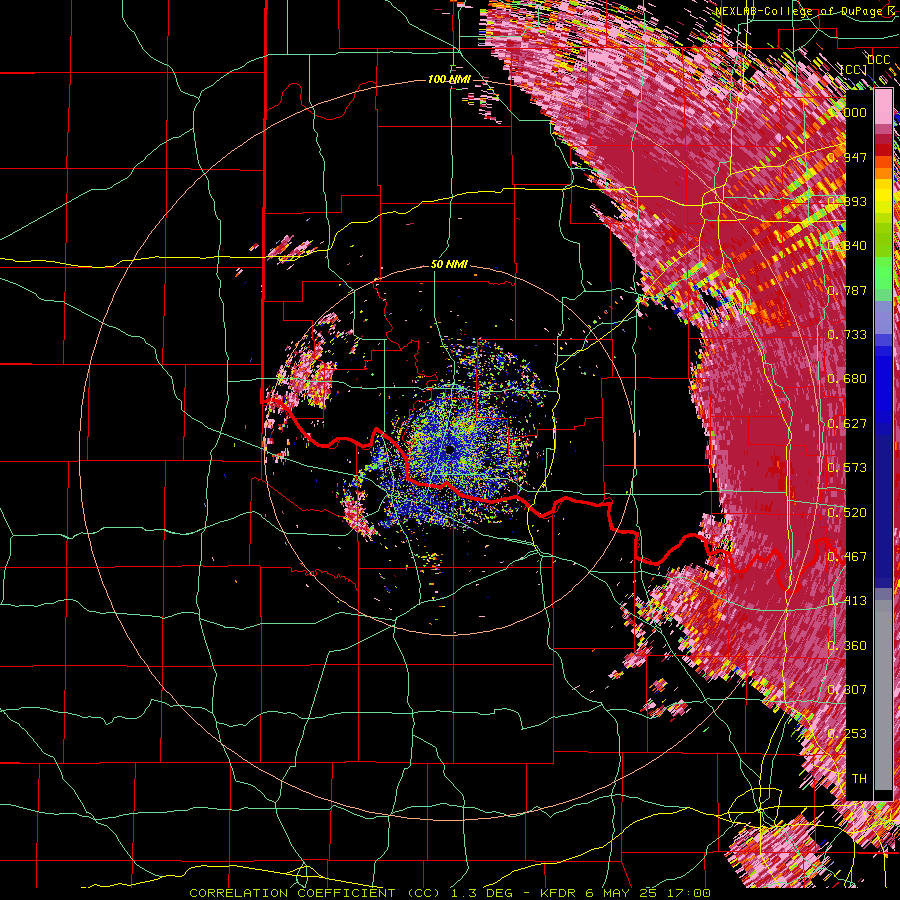This screenshot has width=900, height=900.
Task: Pick the bright green band in the color legend
Action: [x=883, y=274]
